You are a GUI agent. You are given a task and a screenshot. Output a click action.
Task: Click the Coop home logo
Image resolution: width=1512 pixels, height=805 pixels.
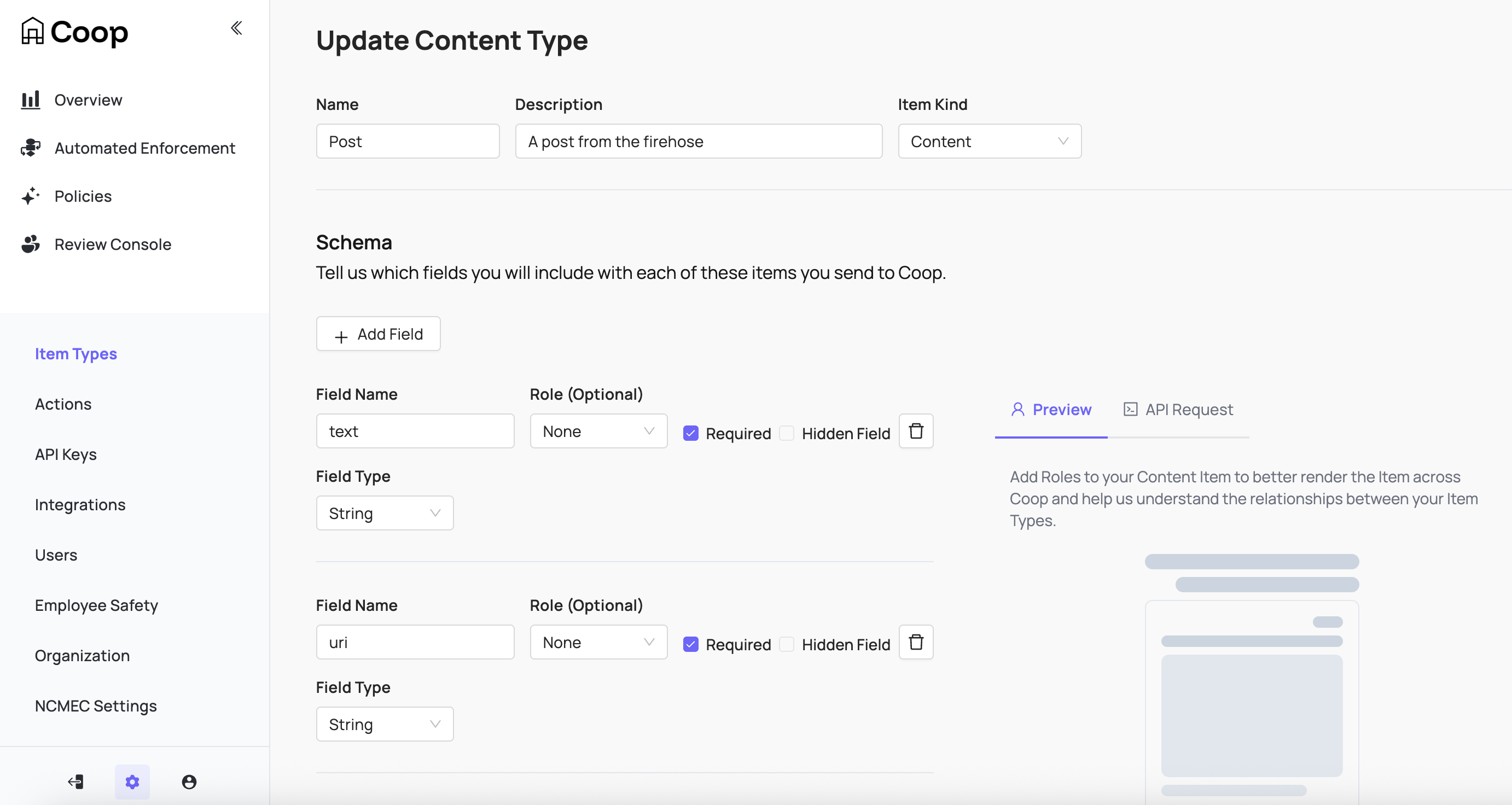(x=74, y=32)
